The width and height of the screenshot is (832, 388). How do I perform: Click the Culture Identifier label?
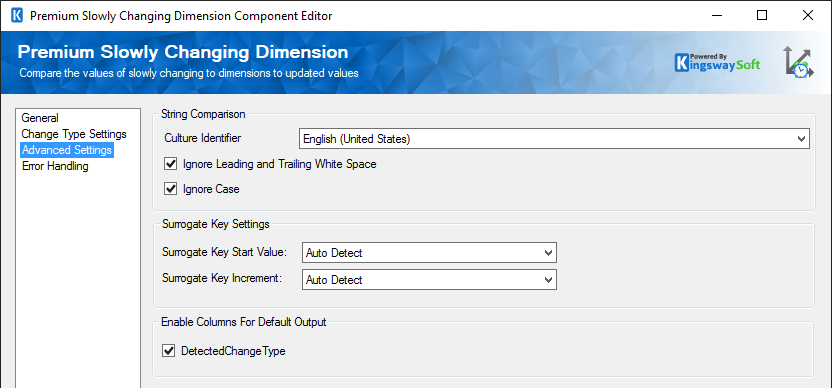pos(202,138)
